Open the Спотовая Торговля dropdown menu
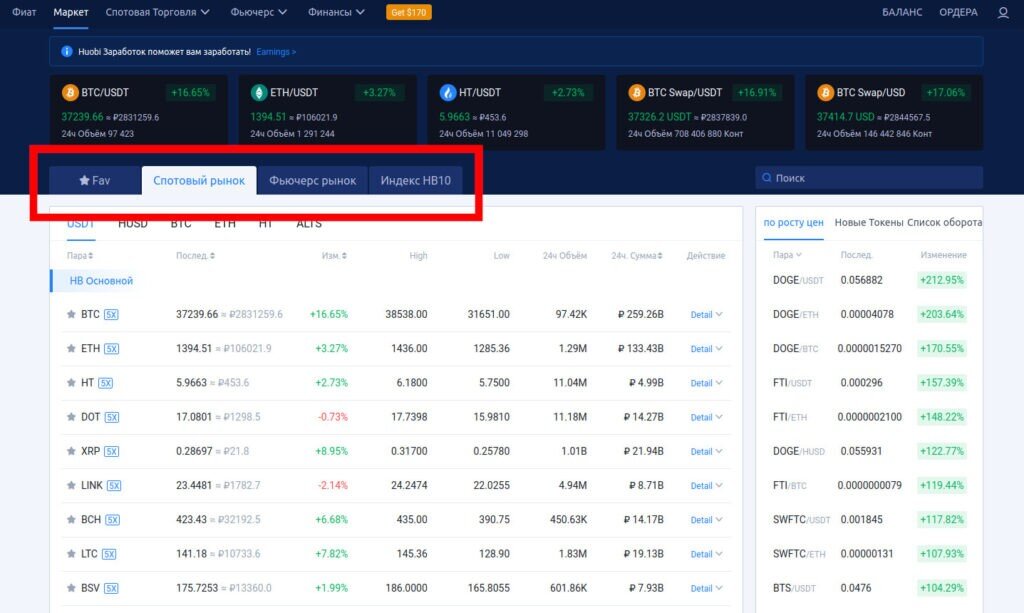Screen dimensions: 1024x613 click(x=157, y=13)
